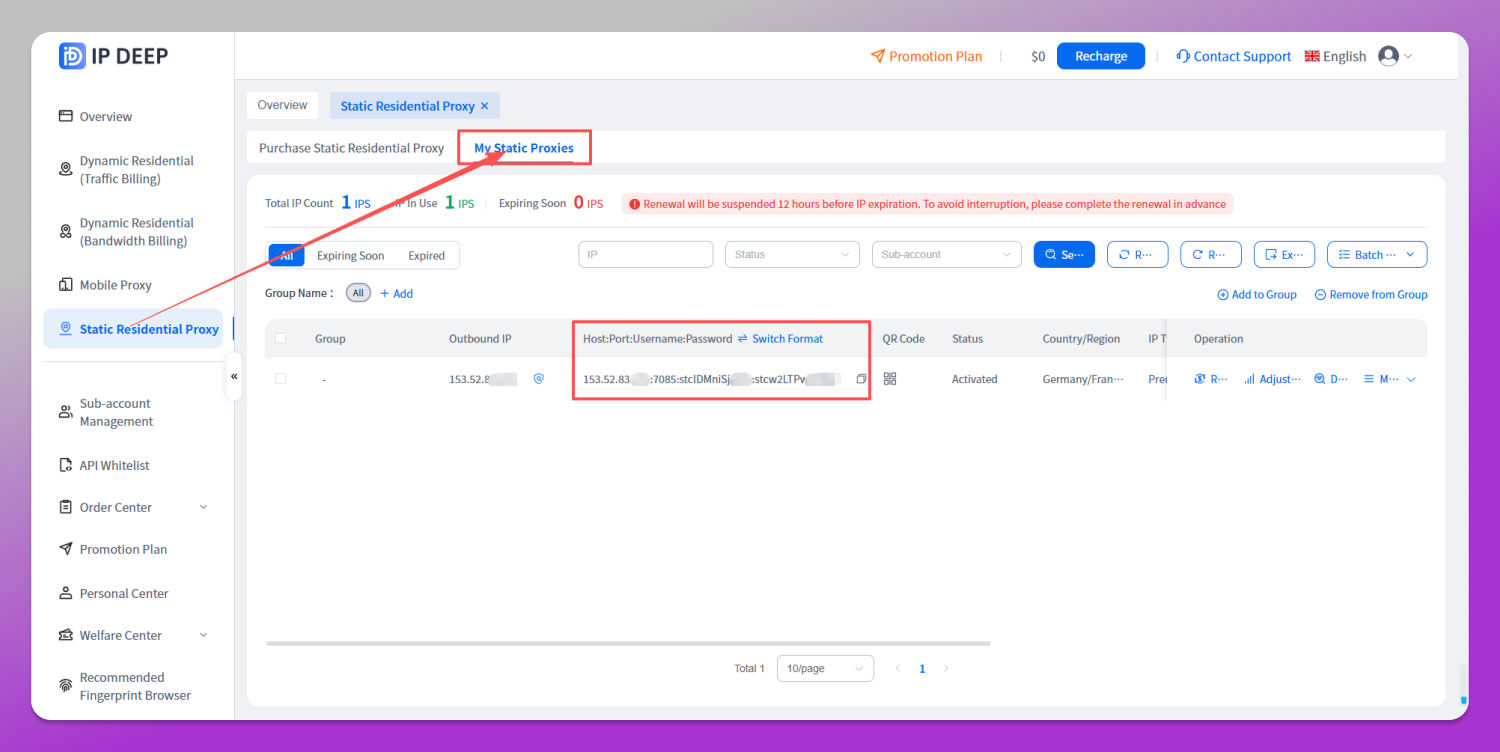Copy the proxy credentials string
The height and width of the screenshot is (752, 1500).
click(861, 379)
